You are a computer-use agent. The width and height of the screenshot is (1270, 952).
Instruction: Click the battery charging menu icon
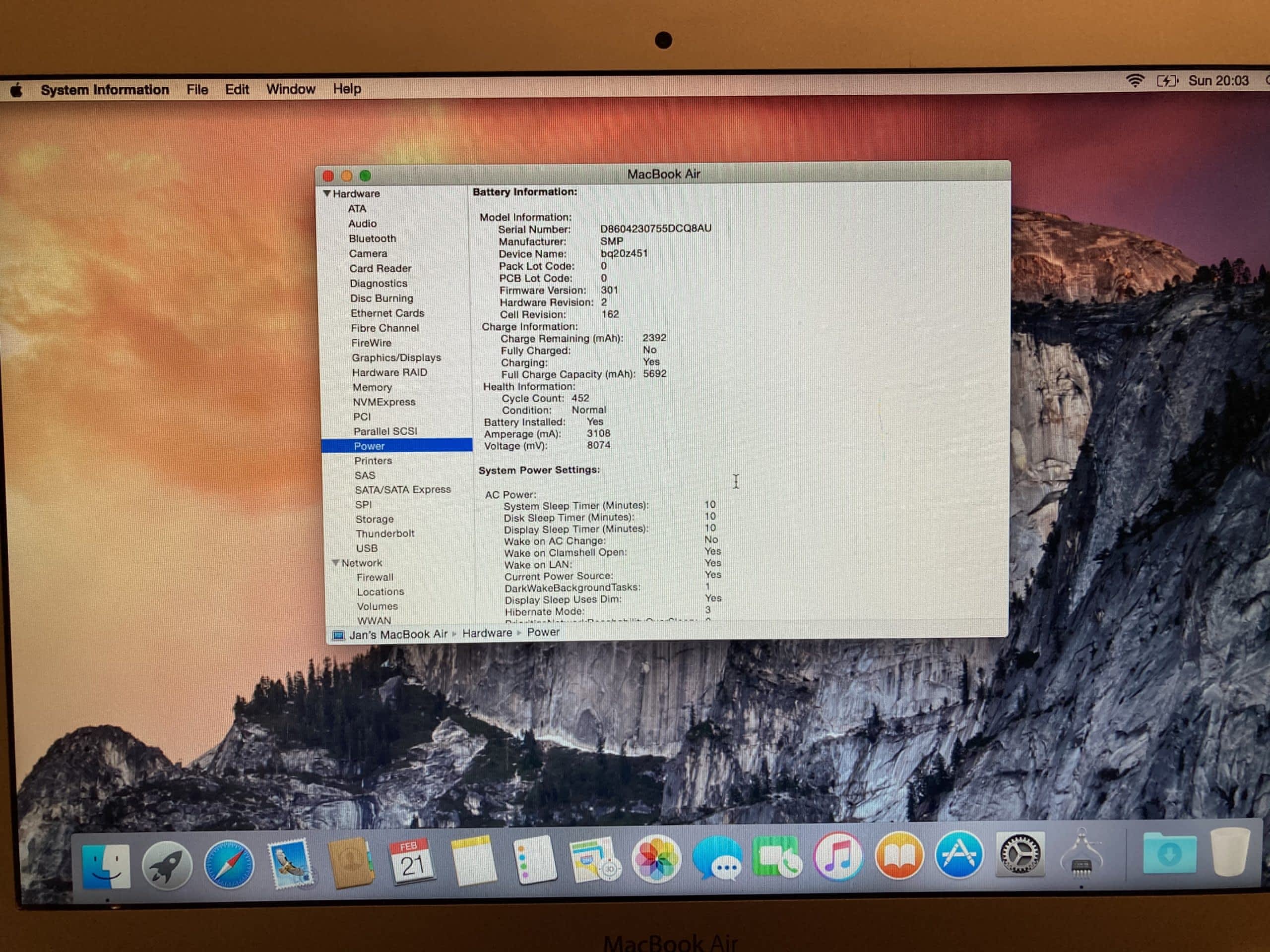pyautogui.click(x=1167, y=81)
